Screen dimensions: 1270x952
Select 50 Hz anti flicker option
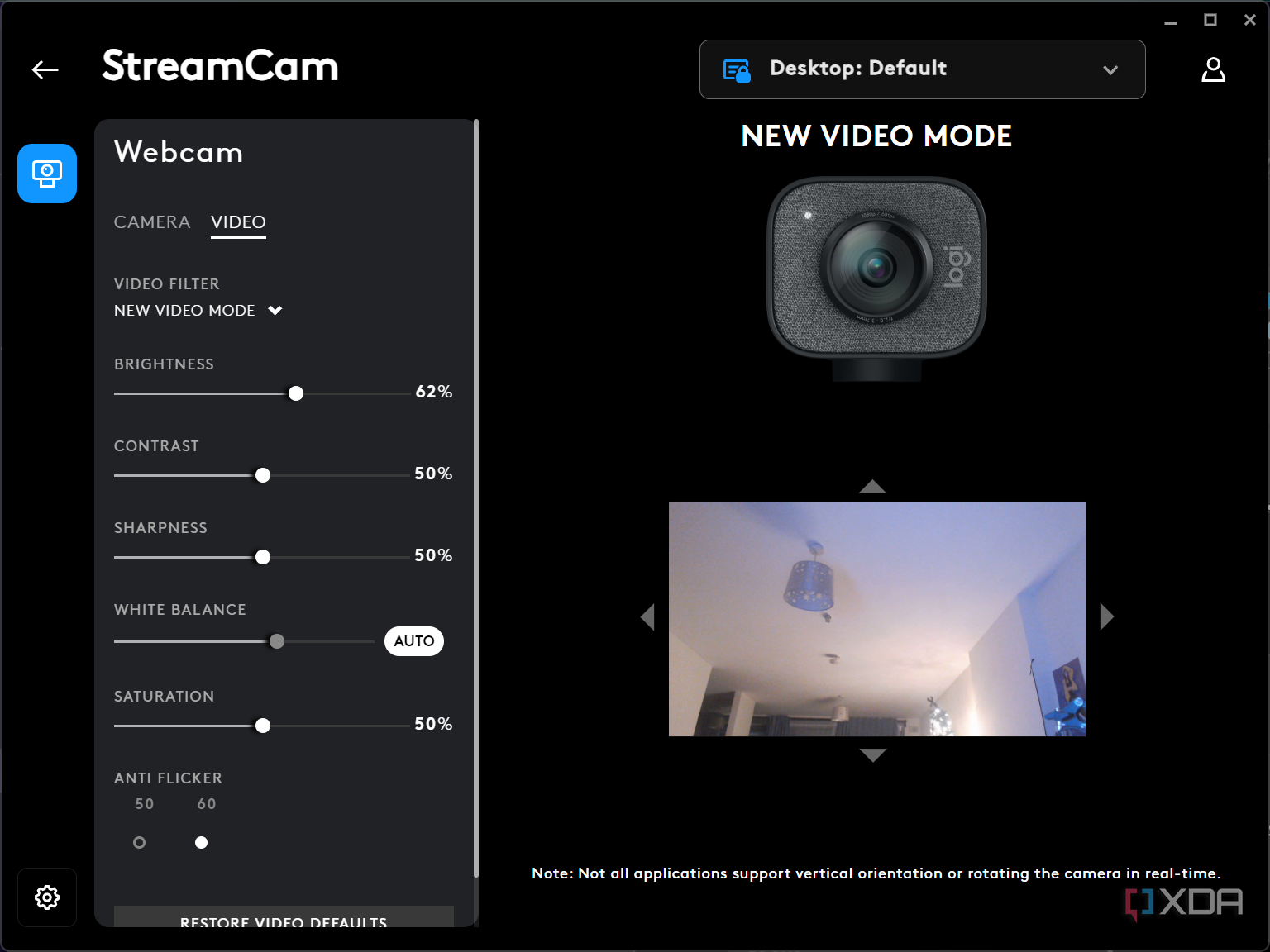click(139, 843)
